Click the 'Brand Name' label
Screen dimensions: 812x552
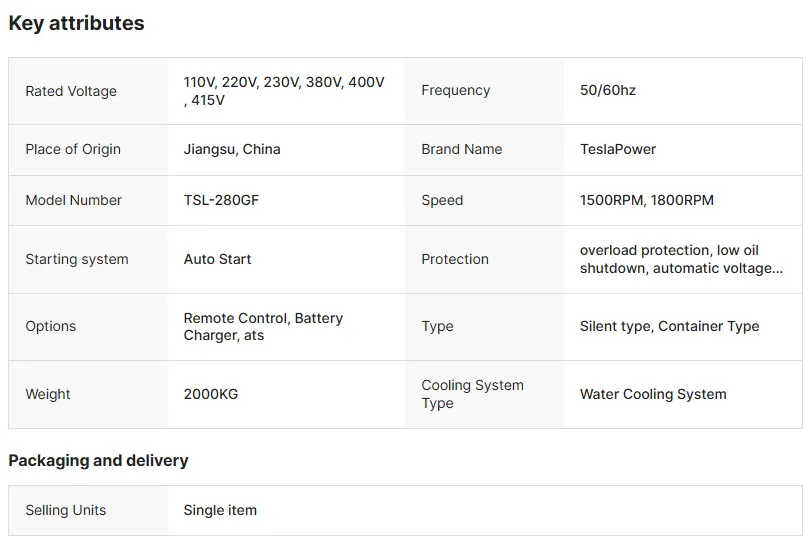click(x=461, y=149)
